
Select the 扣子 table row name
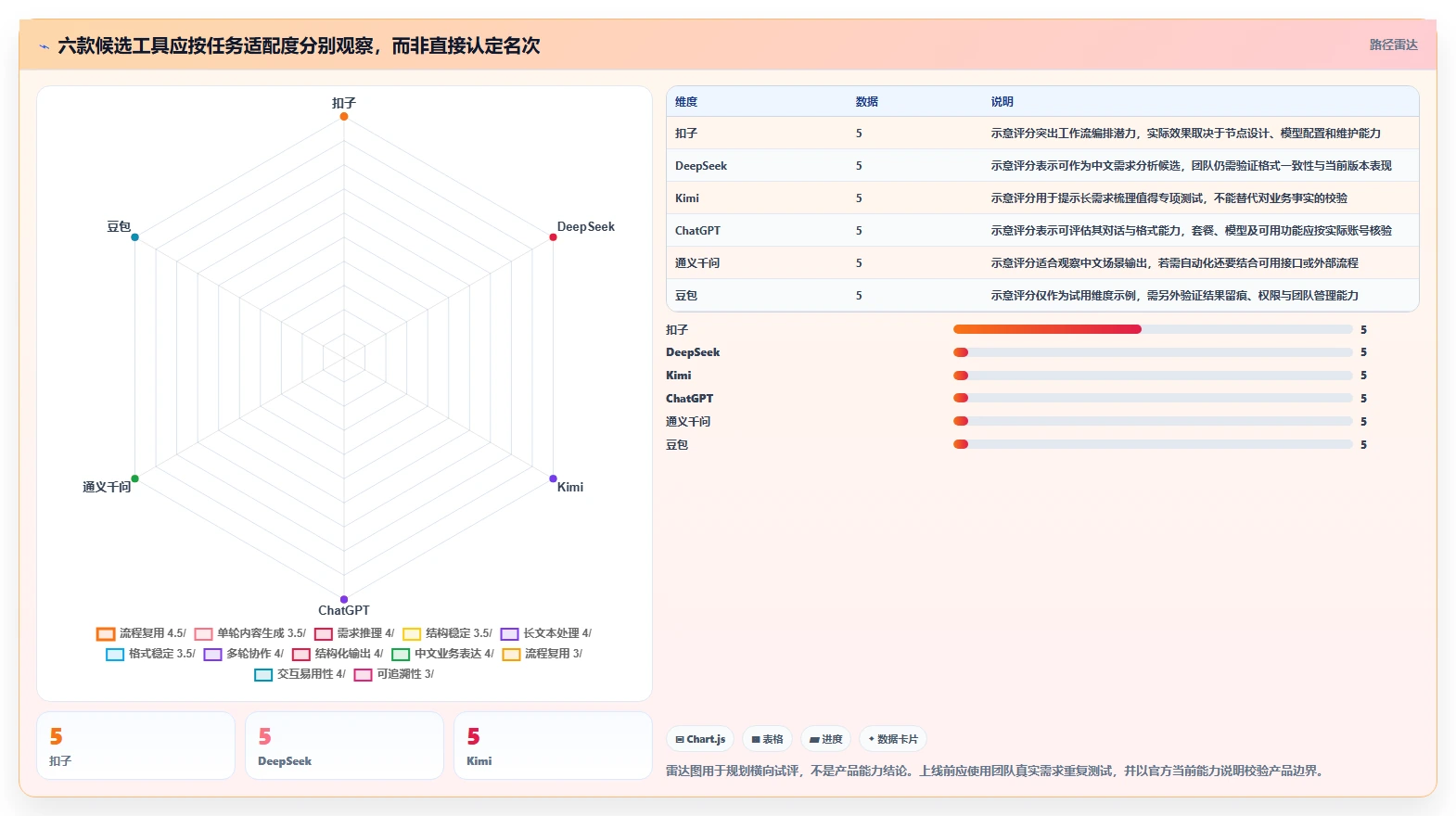(x=686, y=134)
